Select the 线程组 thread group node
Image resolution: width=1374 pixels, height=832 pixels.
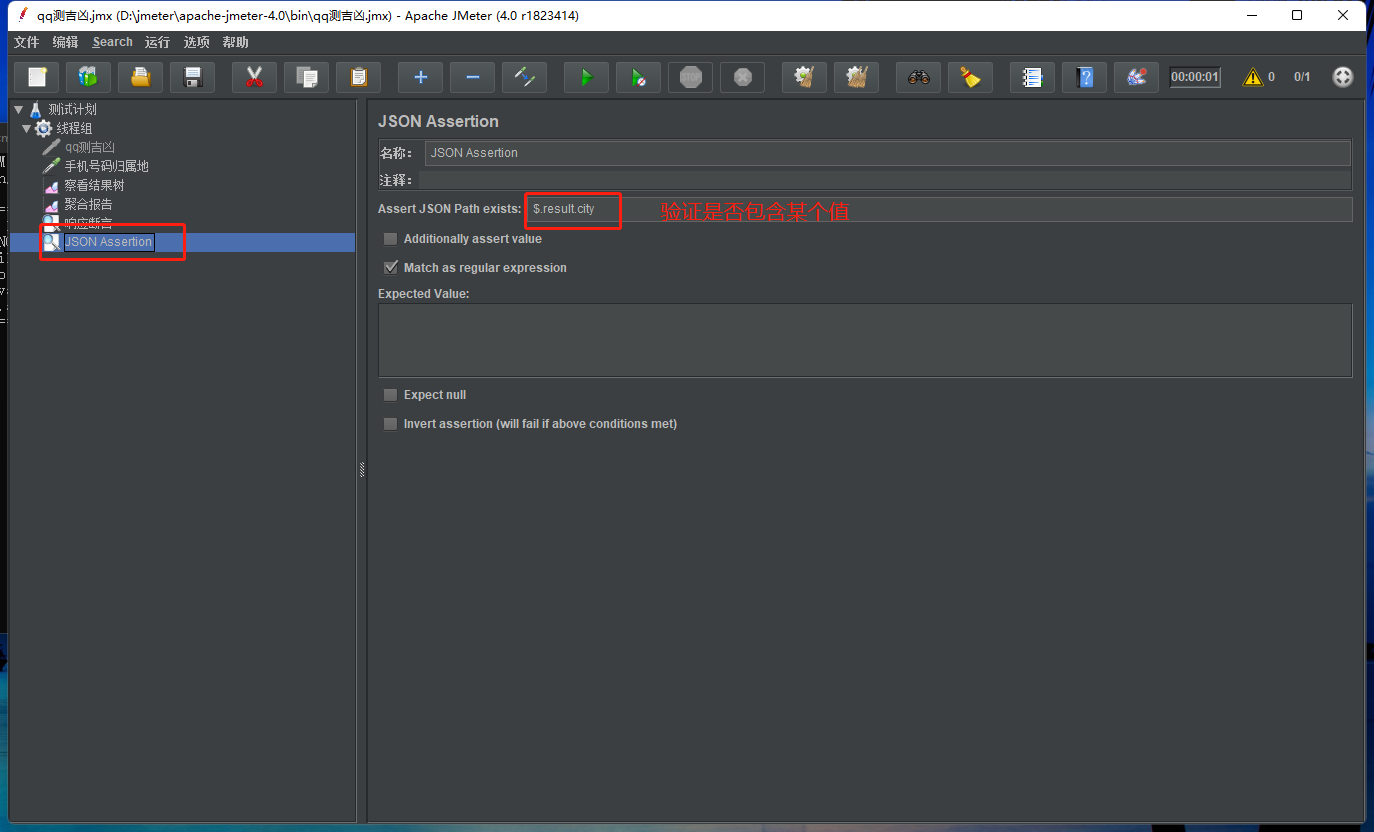(74, 128)
